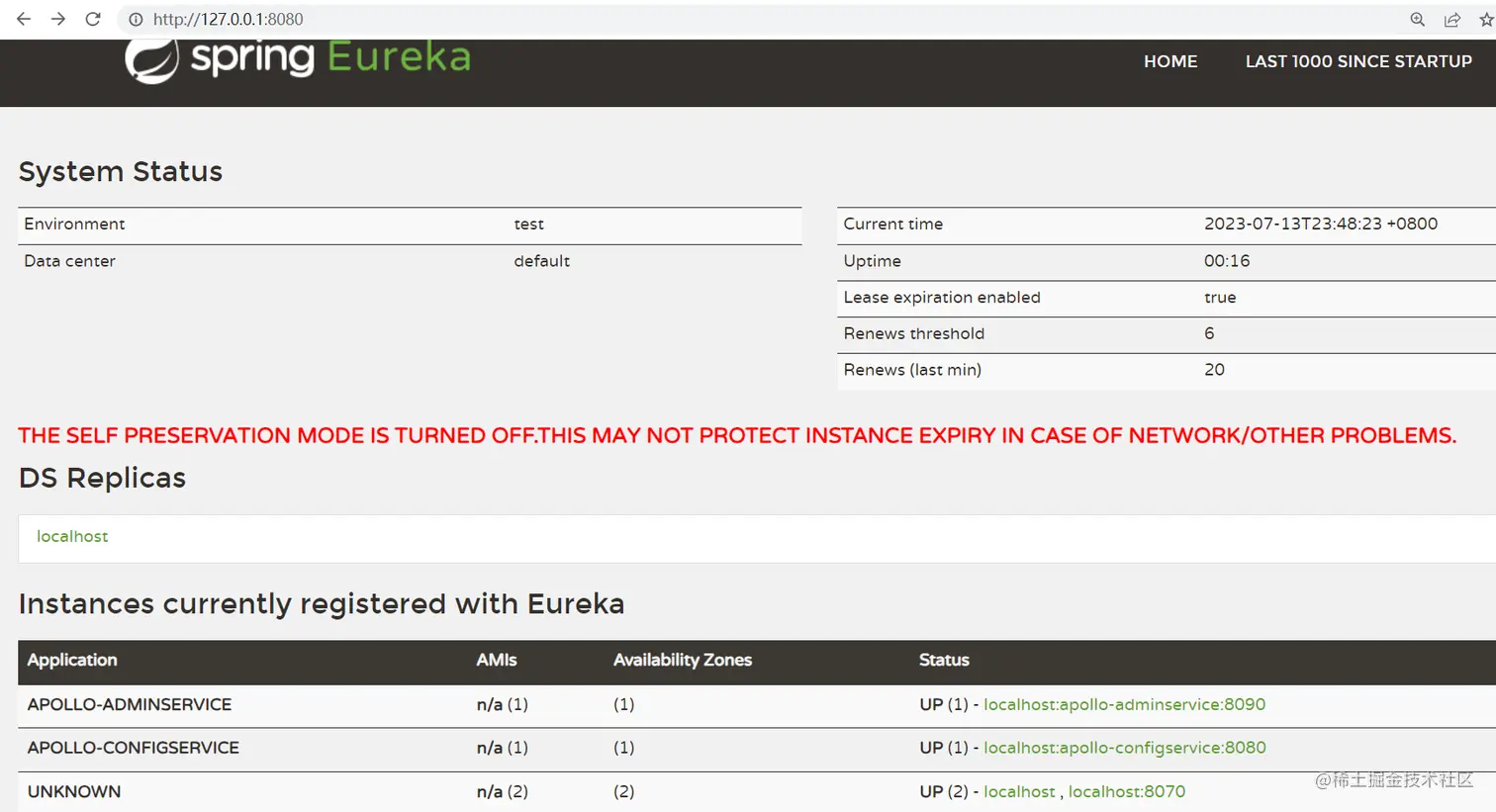Open localhost:apollo-configservice:8080 instance link
This screenshot has width=1496, height=812.
coord(1125,748)
